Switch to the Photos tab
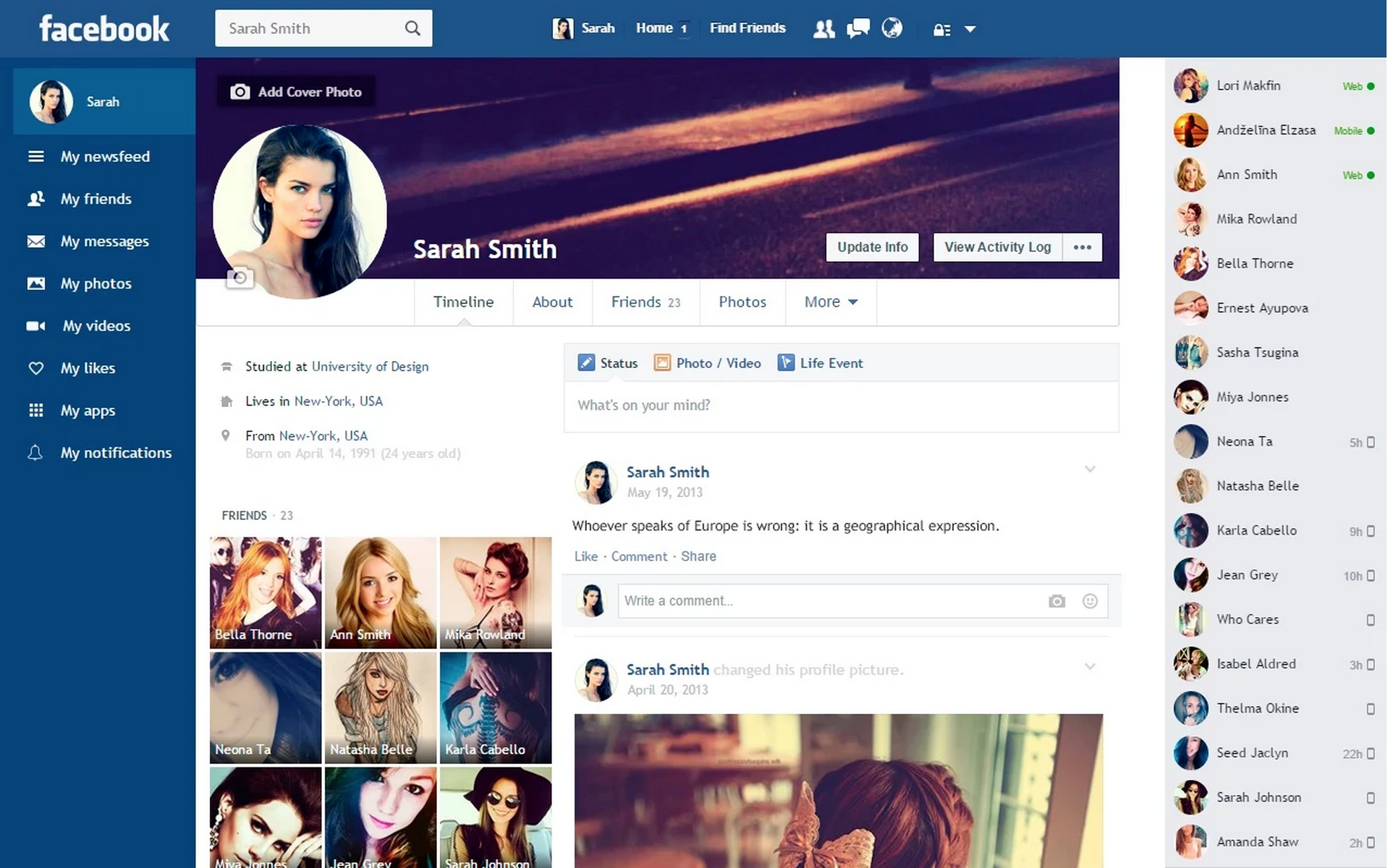This screenshot has height=868, width=1388. 741,302
